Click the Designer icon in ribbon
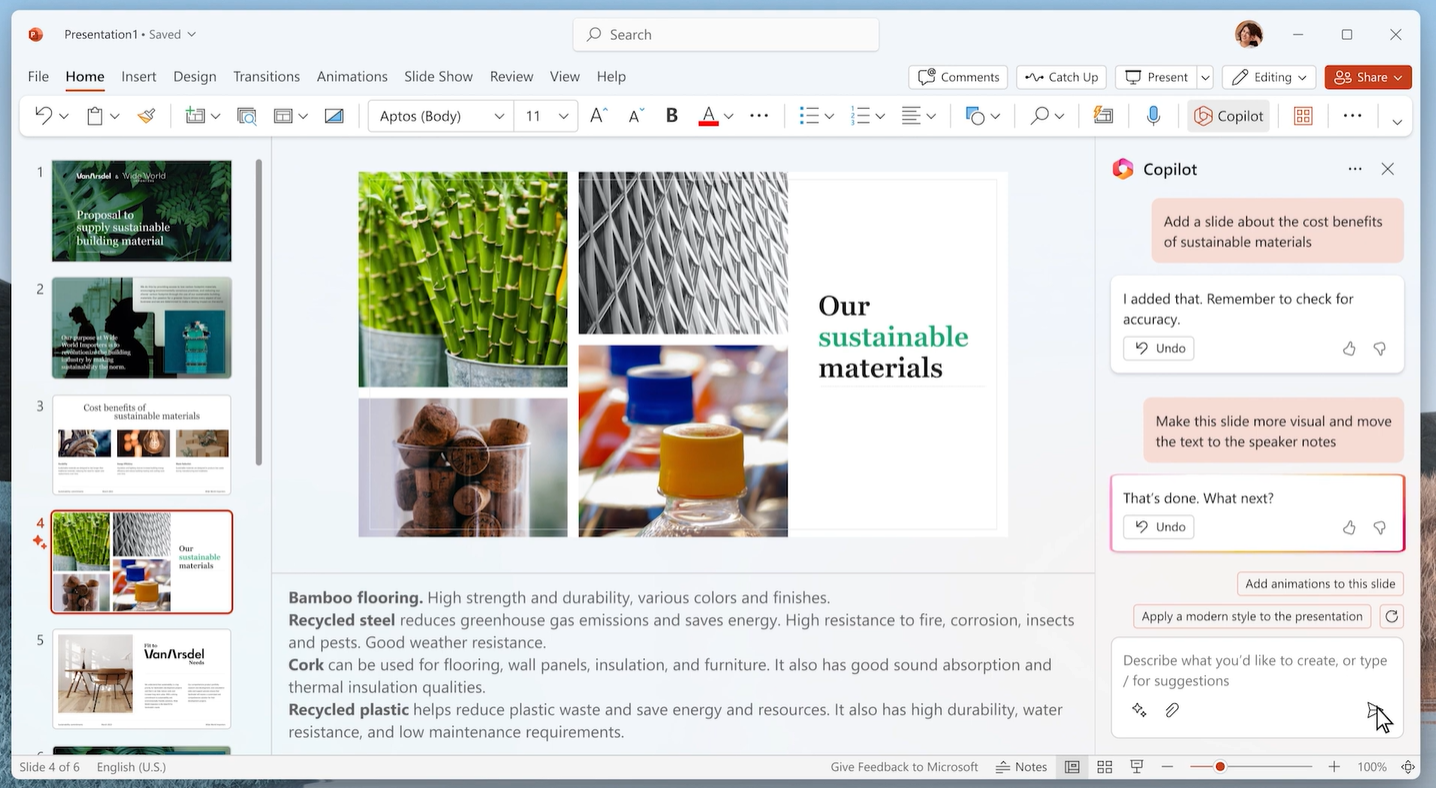Viewport: 1436px width, 788px height. [x=1103, y=116]
